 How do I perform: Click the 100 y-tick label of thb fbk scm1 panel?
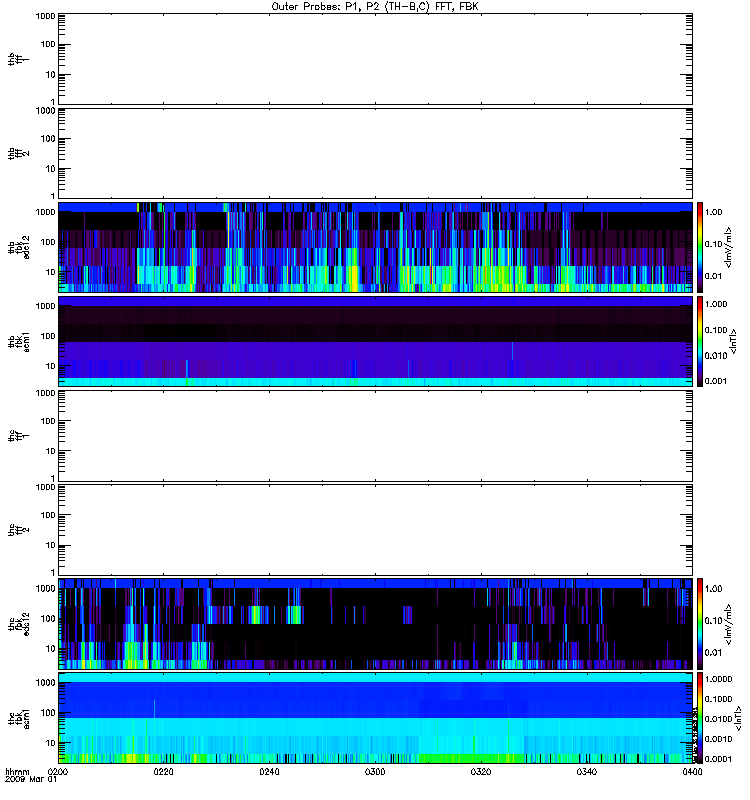coord(48,336)
